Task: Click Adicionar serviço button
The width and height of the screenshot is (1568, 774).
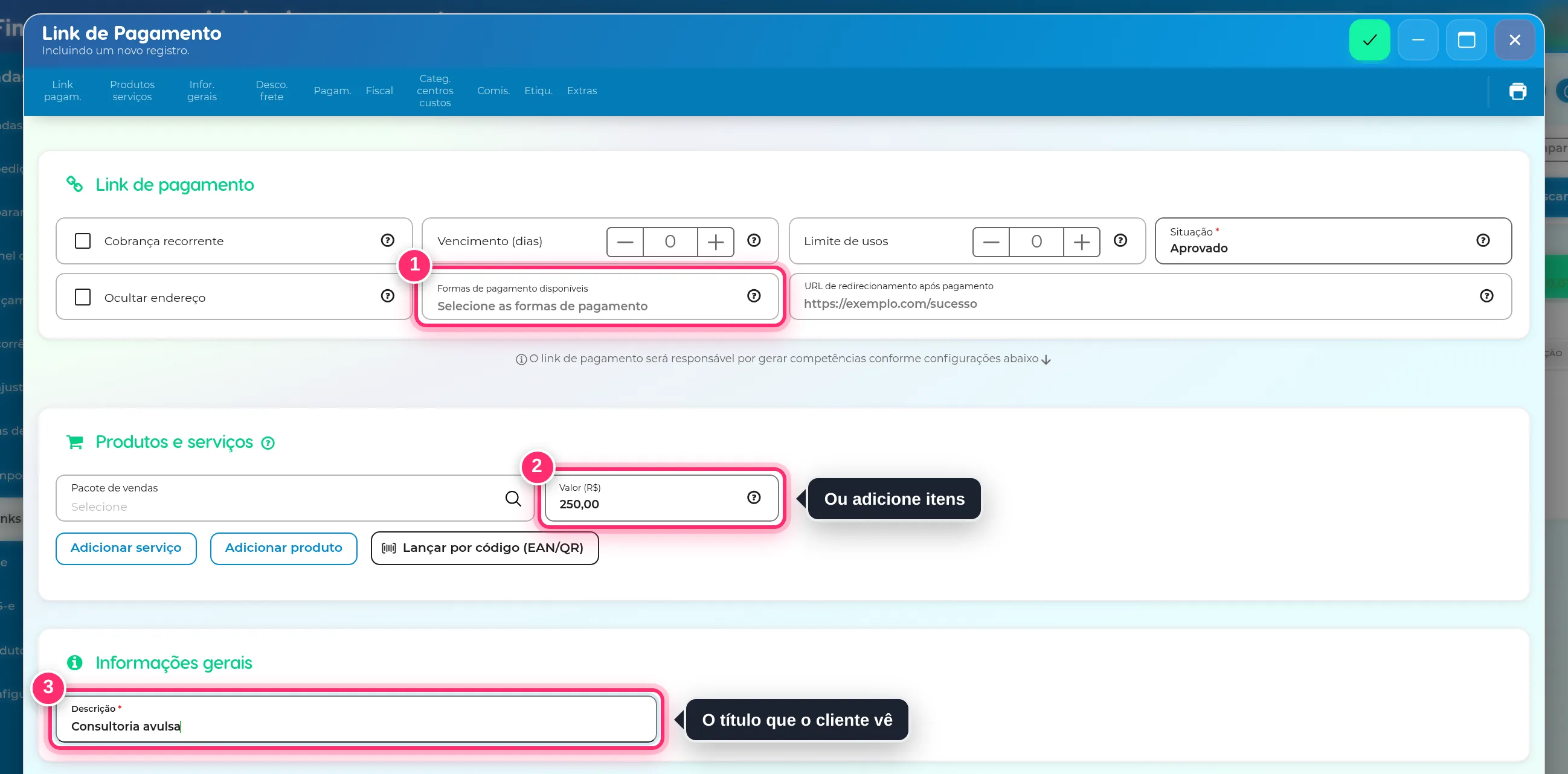Action: tap(126, 548)
